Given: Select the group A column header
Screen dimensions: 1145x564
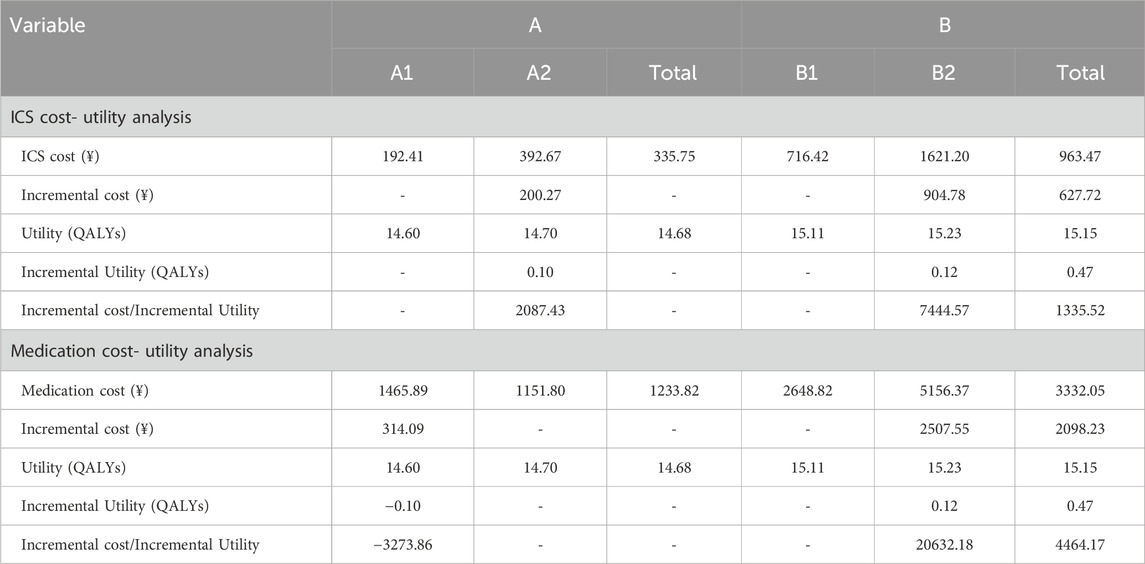Looking at the screenshot, I should (x=536, y=26).
